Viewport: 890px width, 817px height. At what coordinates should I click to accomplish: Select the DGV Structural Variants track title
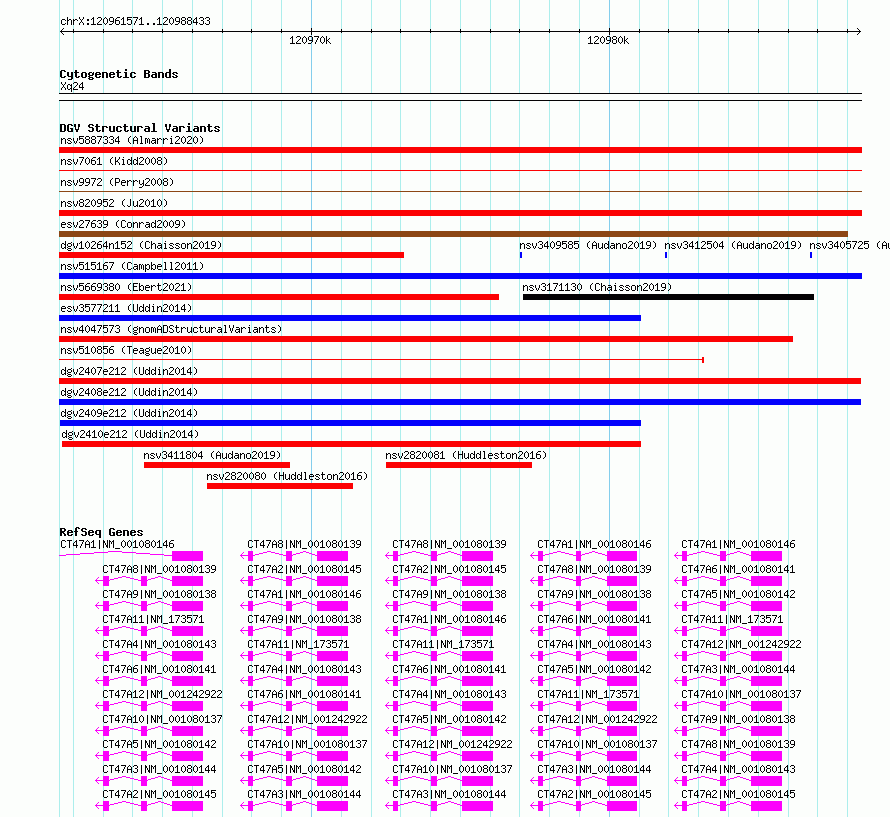(x=140, y=128)
